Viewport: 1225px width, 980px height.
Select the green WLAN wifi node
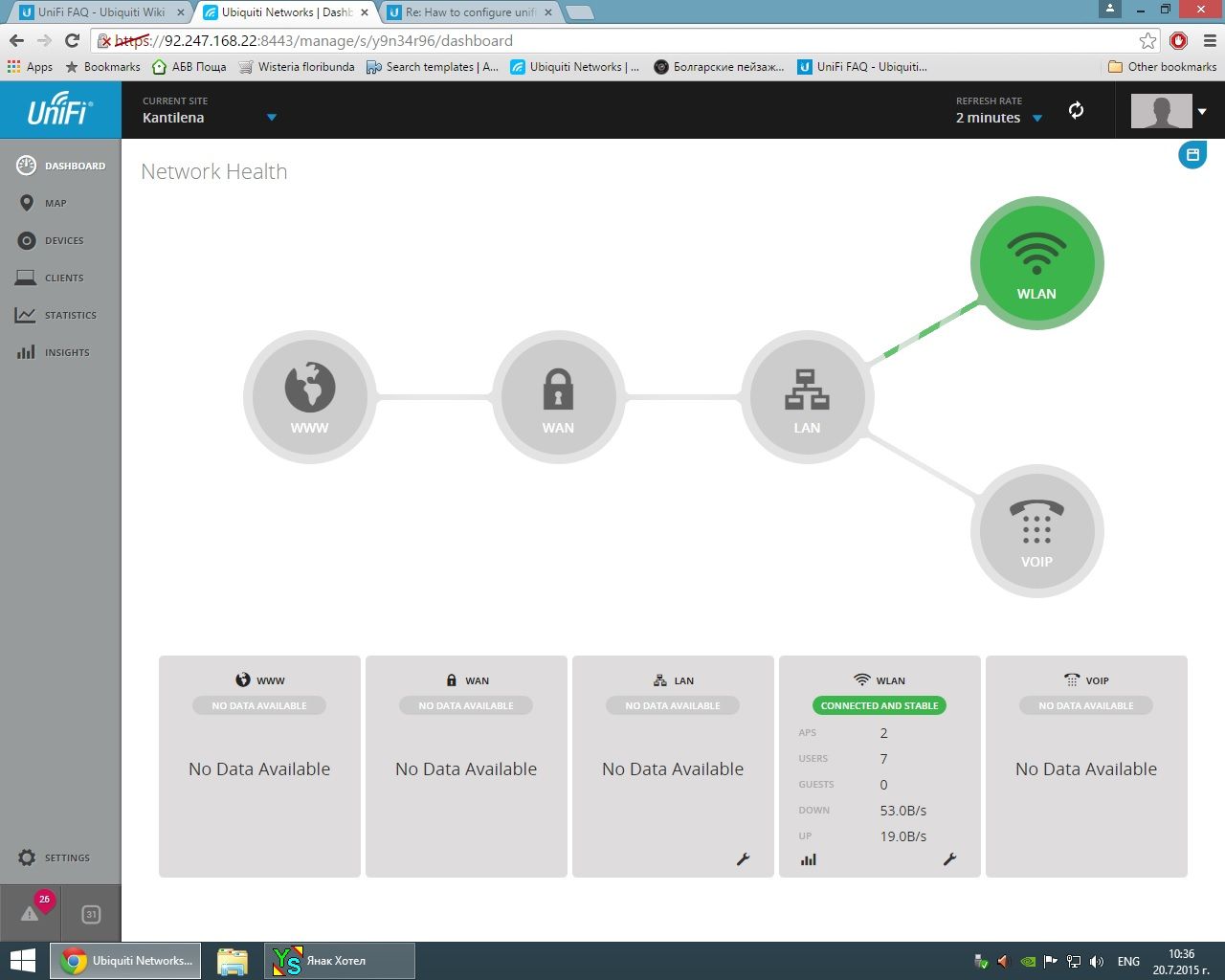1036,262
